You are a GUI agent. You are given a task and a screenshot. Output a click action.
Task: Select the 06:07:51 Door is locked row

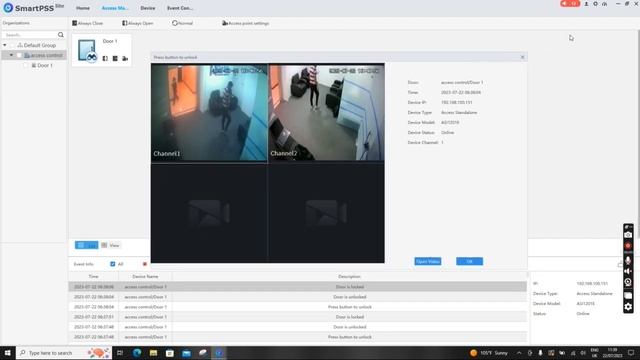pyautogui.click(x=298, y=317)
